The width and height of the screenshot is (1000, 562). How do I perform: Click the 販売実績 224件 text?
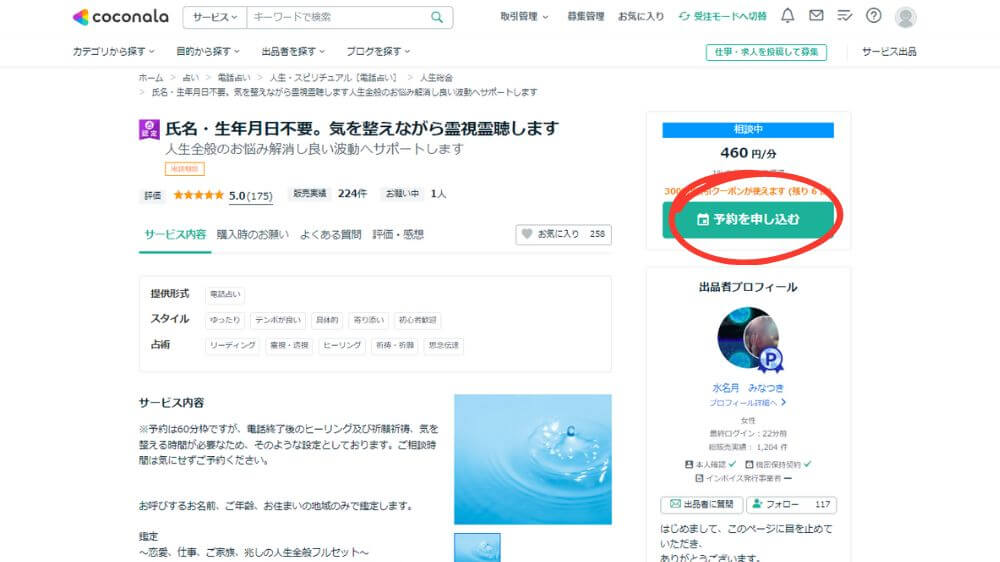tap(329, 193)
